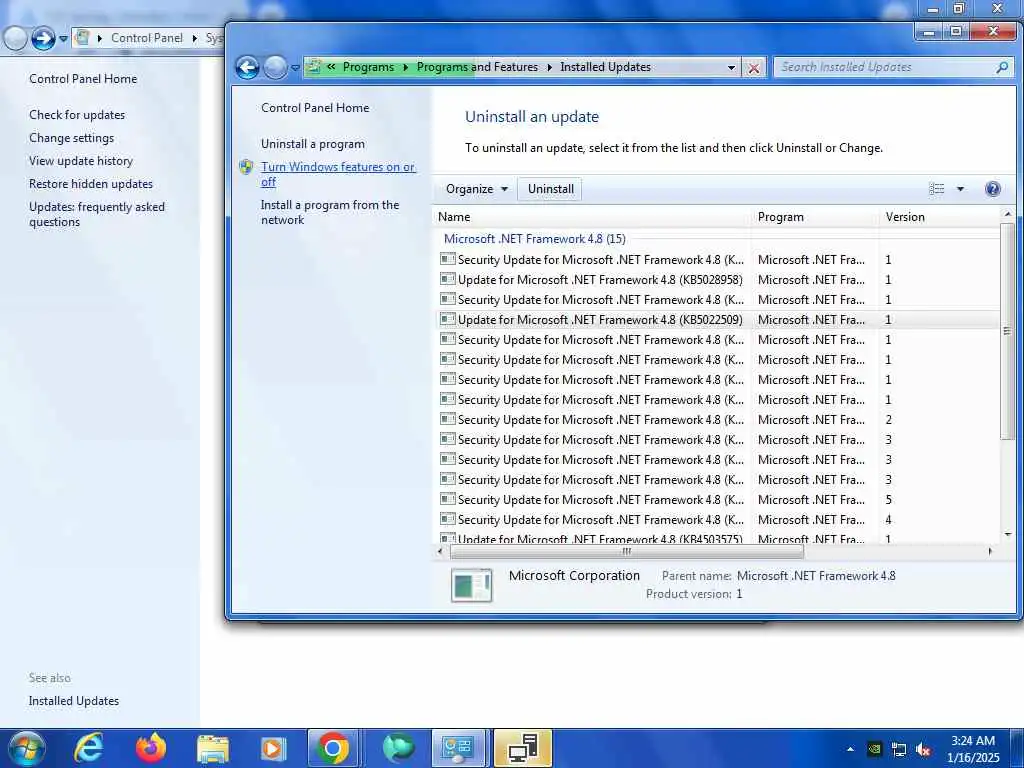Click the network tray icon
The image size is (1024, 768).
point(899,750)
